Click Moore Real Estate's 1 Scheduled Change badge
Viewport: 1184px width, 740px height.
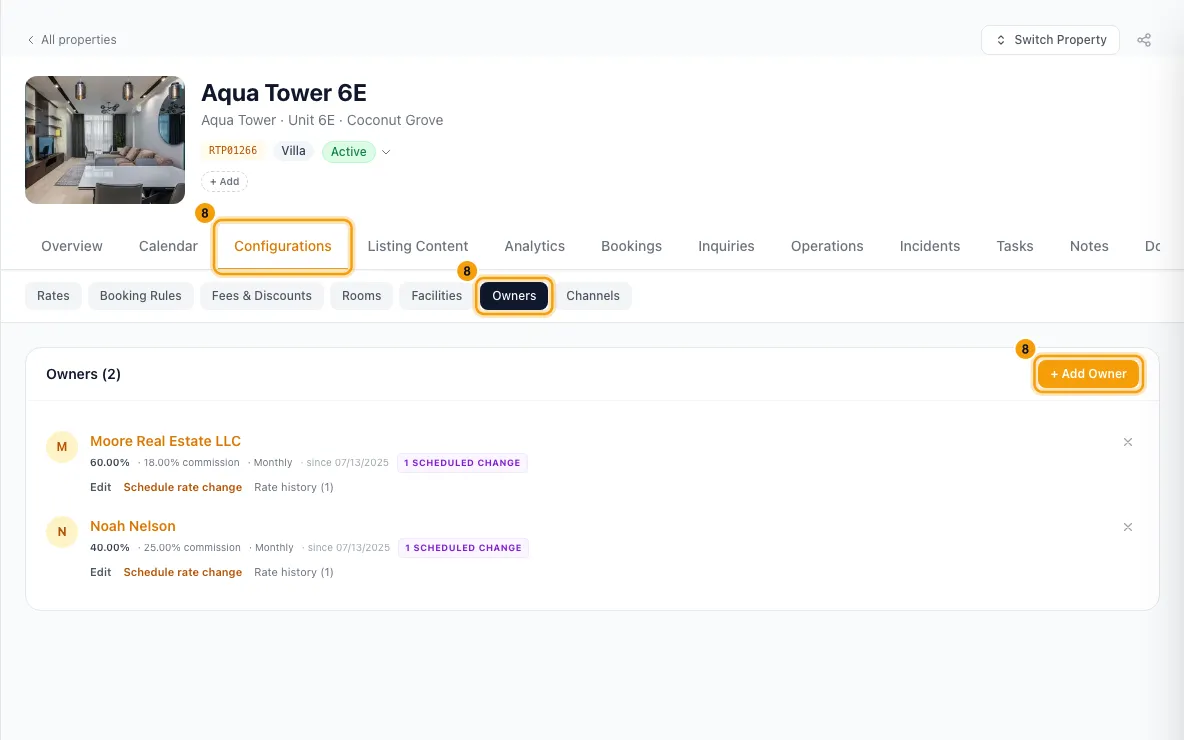462,463
